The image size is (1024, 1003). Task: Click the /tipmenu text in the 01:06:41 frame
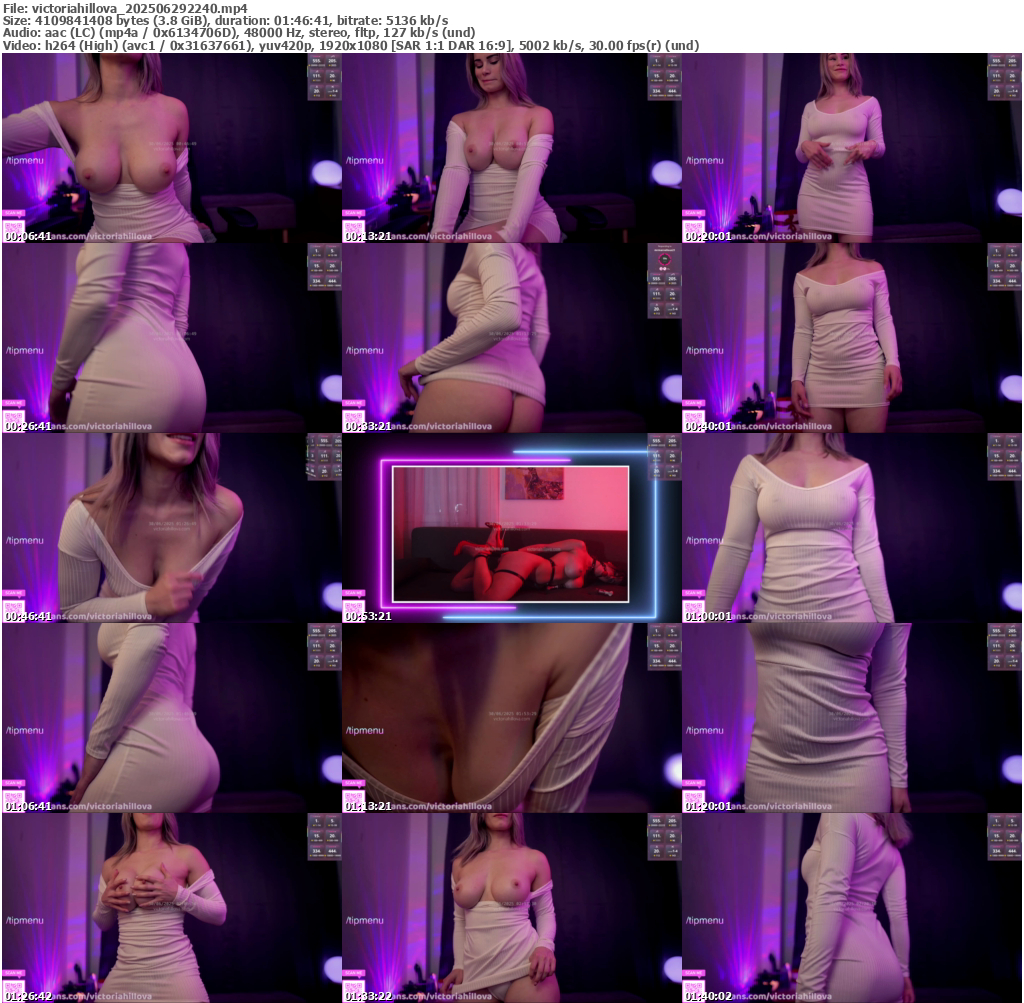[24, 731]
